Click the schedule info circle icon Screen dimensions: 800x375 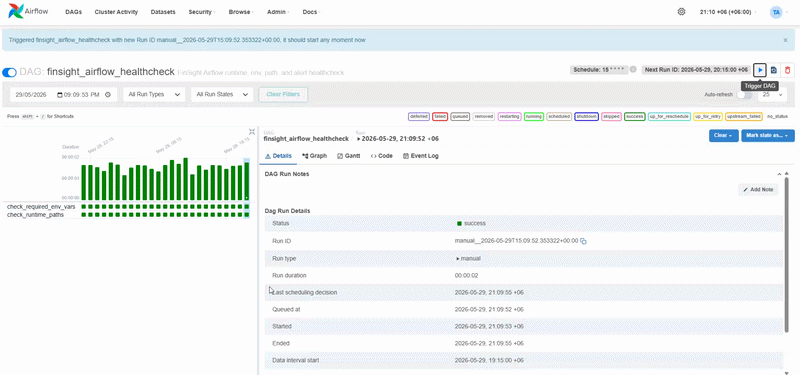633,70
